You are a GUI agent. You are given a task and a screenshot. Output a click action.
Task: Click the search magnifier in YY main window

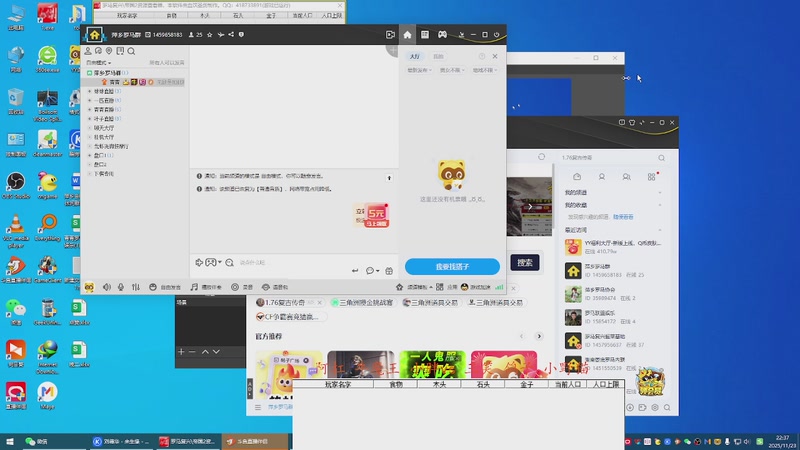(662, 158)
